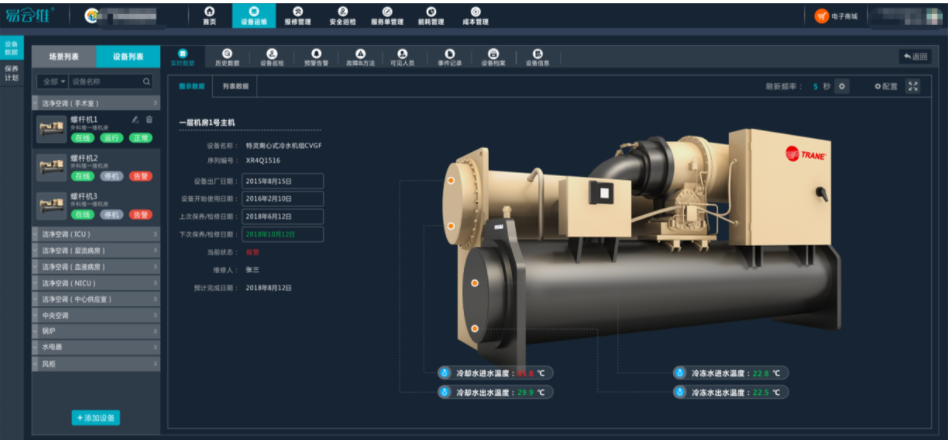948x441 pixels.
Task: Click 返回 back button
Action: (915, 57)
